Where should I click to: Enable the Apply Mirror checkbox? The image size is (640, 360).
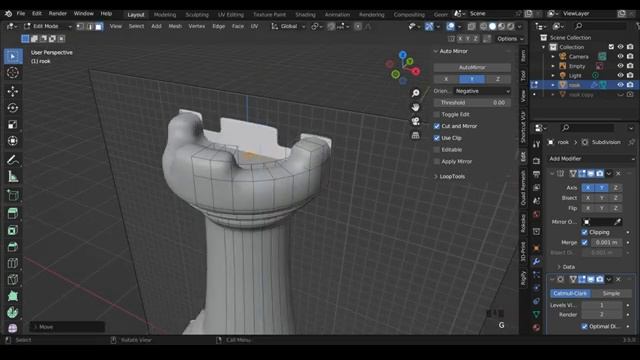point(437,162)
